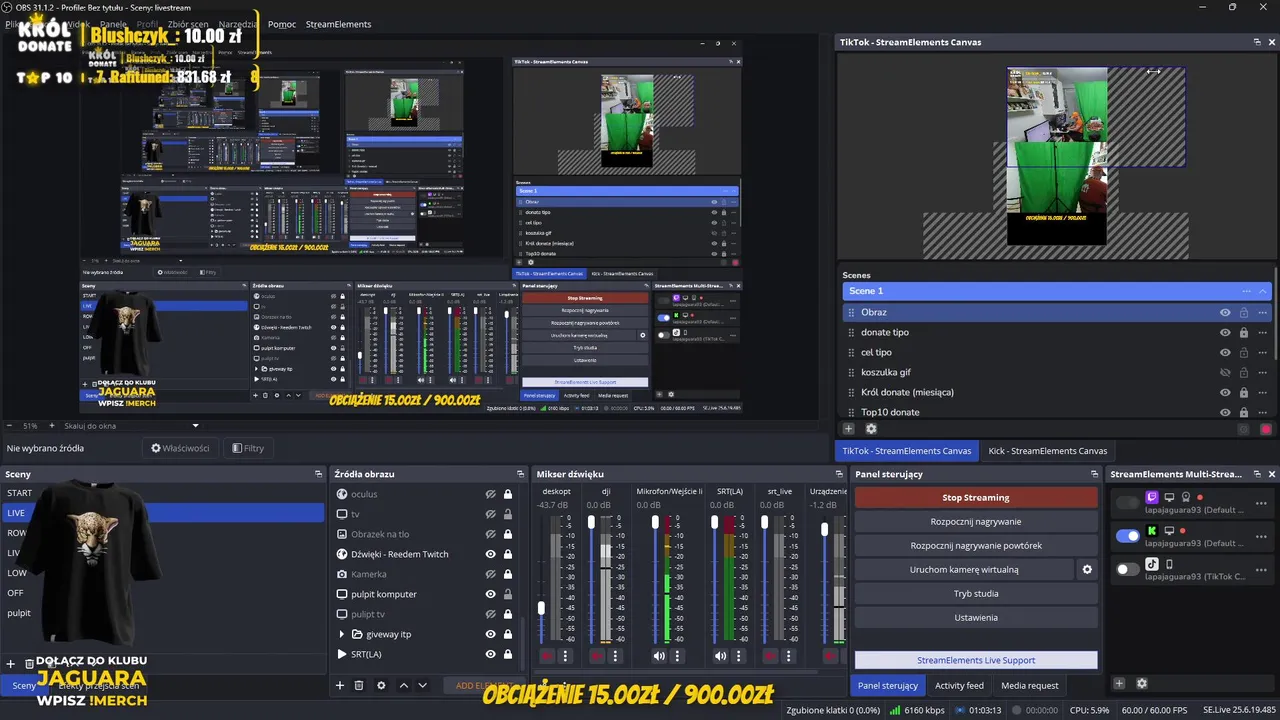Start replay buffer with Rozpocznij nagrywanie powtórek
The width and height of the screenshot is (1280, 720).
[976, 545]
